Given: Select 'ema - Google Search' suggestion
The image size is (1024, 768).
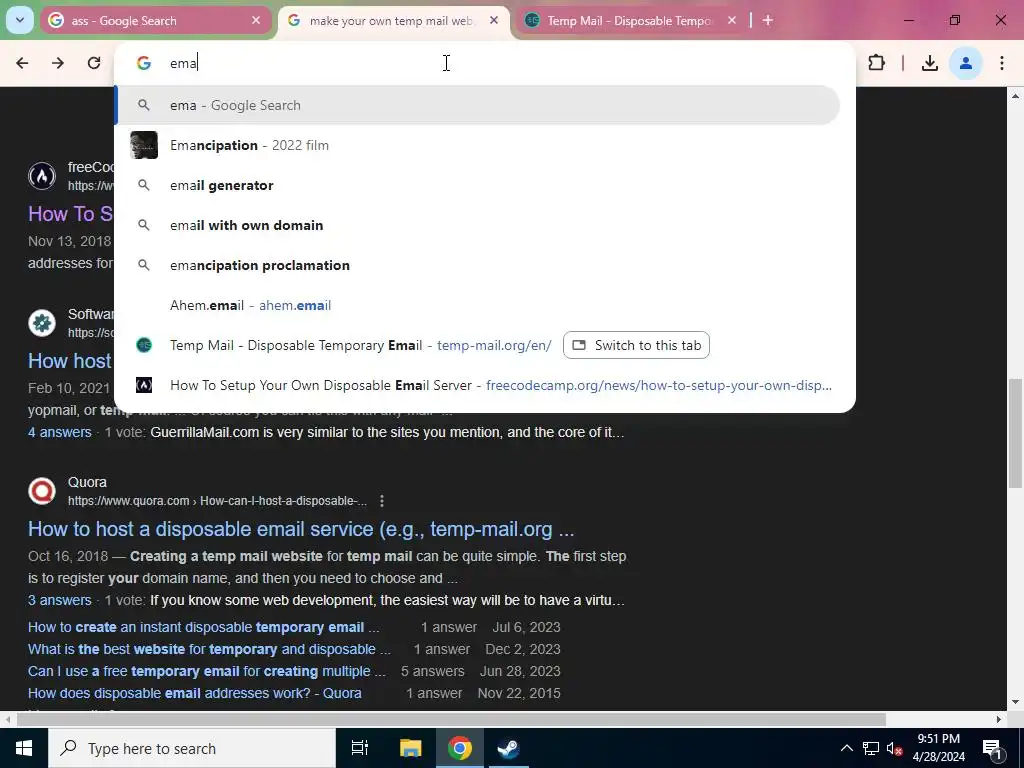Looking at the screenshot, I should [x=477, y=105].
